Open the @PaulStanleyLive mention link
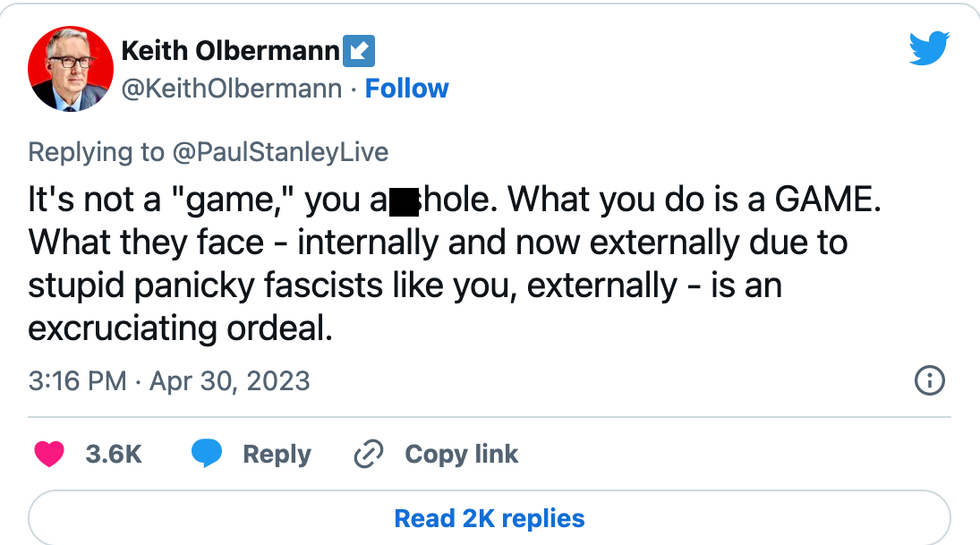The width and height of the screenshot is (980, 545). [x=281, y=152]
